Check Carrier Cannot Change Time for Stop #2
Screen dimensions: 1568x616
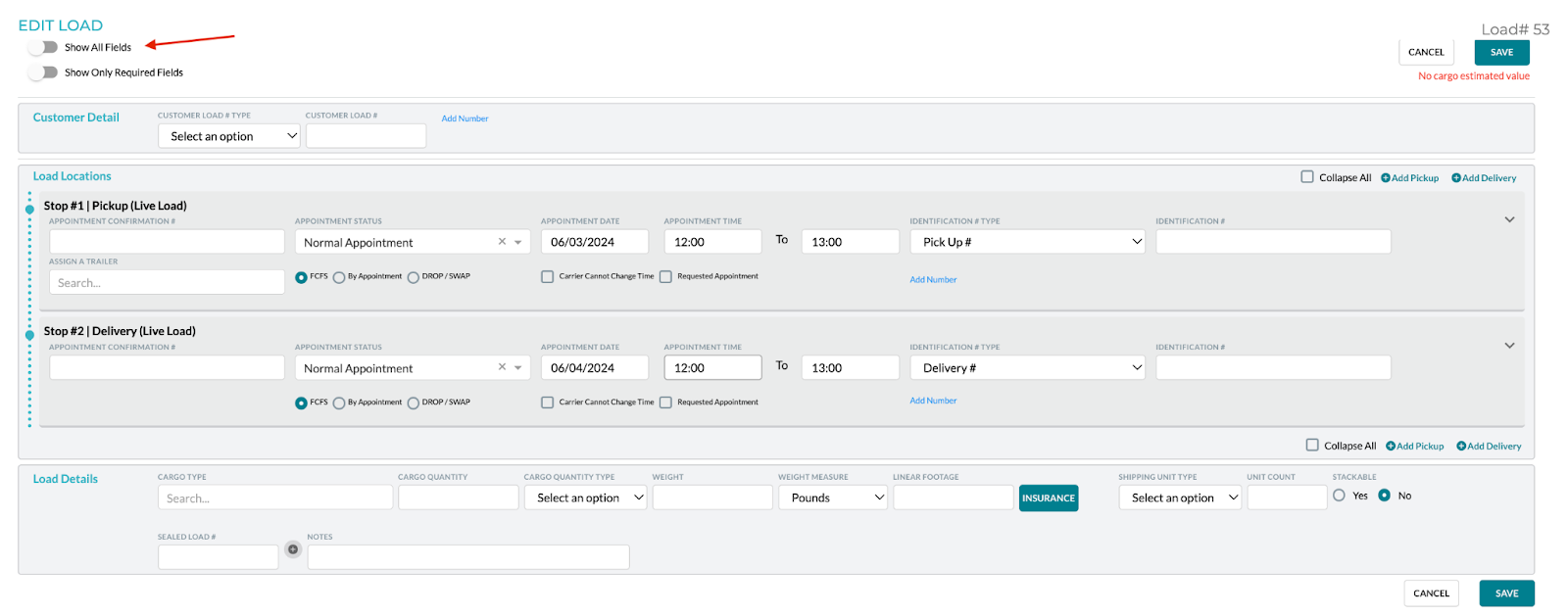[x=548, y=403]
